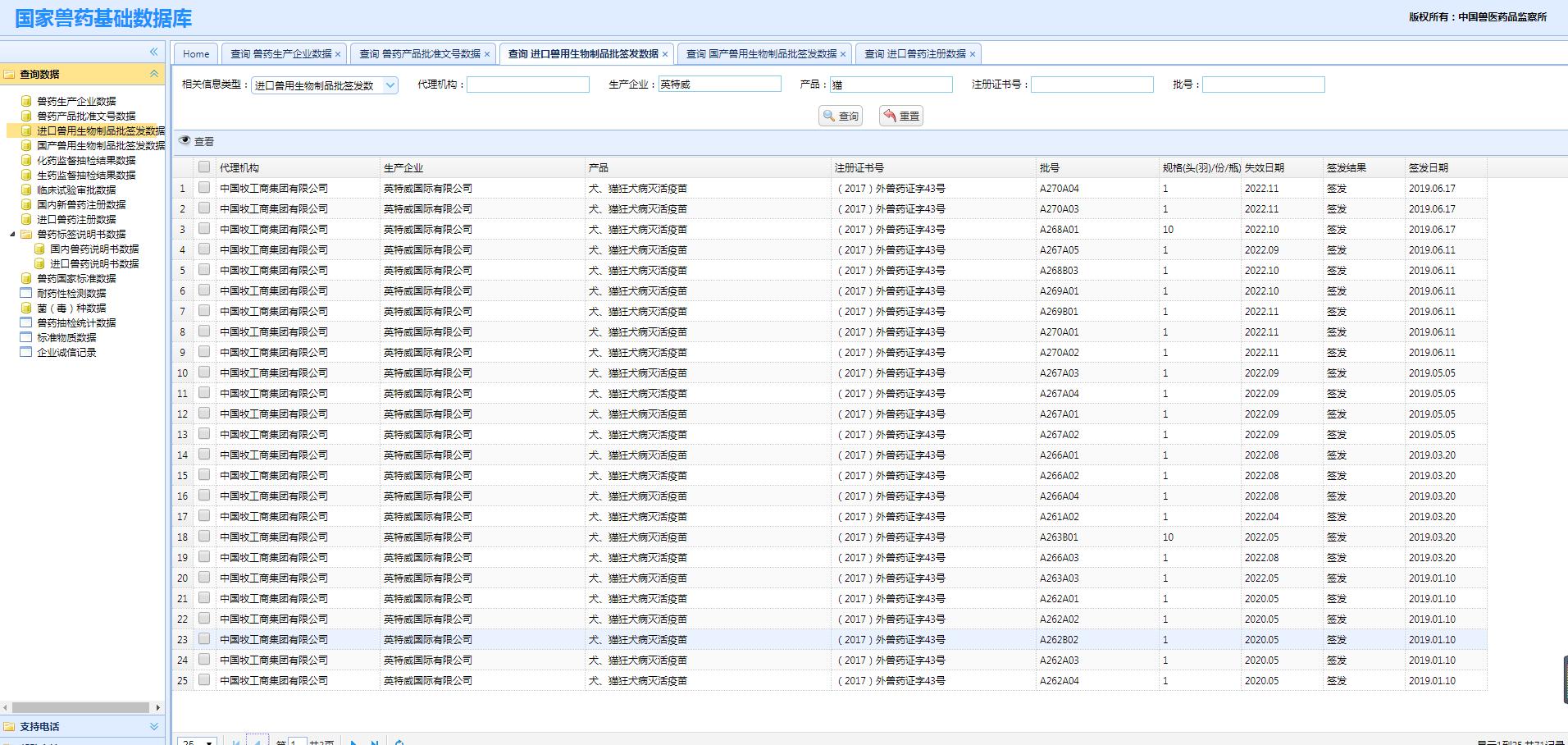
Task: Check the checkbox for row 1
Action: (x=204, y=188)
